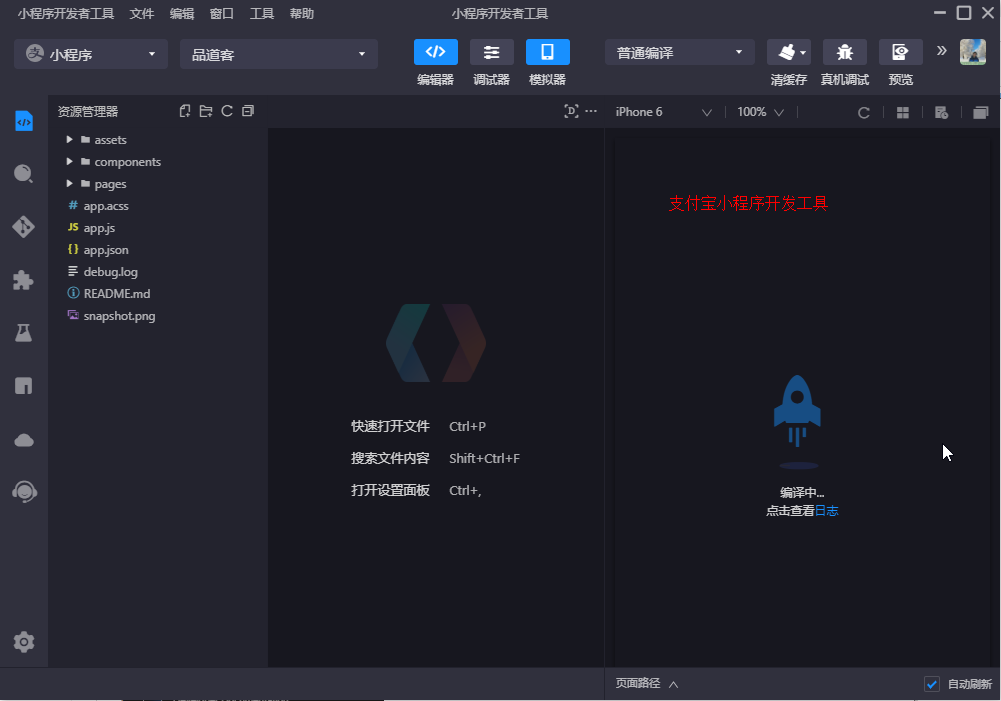Click the bracketed D icon above editor

tap(571, 111)
